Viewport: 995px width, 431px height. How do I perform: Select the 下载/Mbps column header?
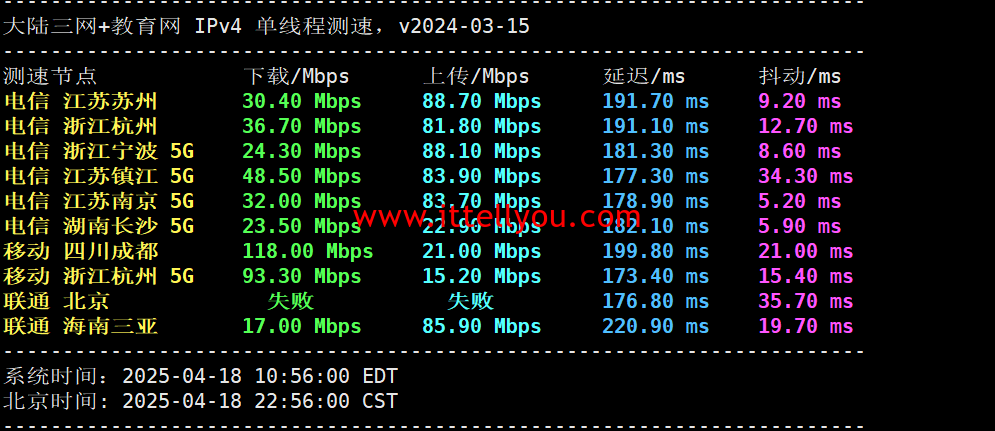(296, 77)
